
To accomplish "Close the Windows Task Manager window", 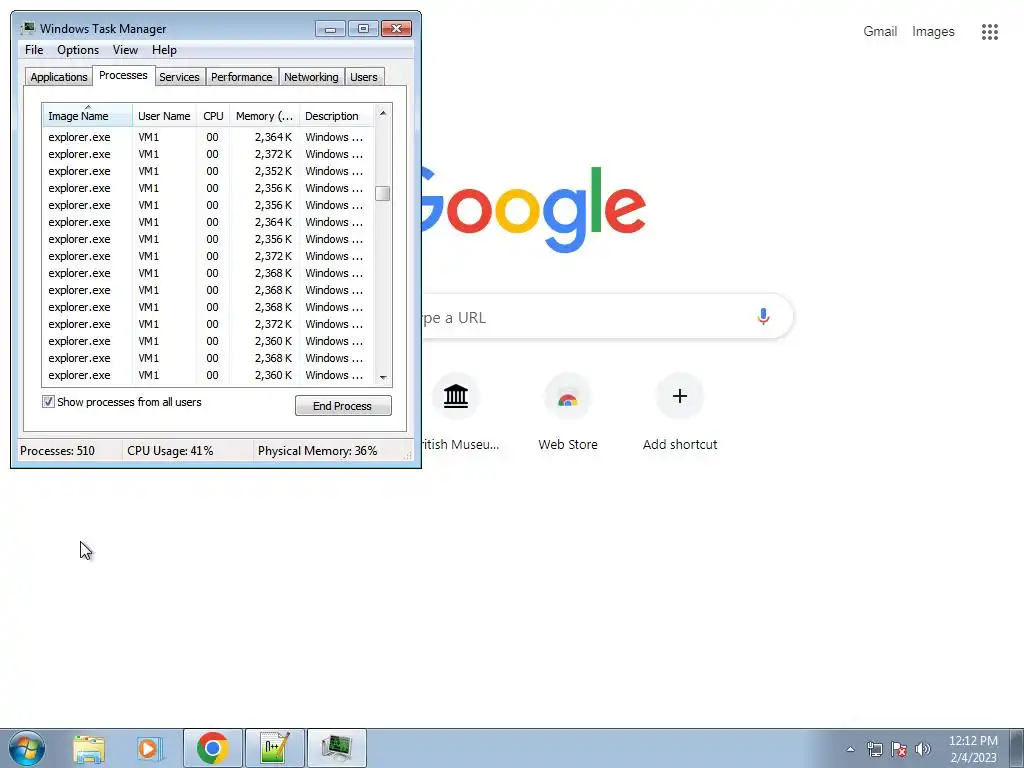I will coord(396,28).
